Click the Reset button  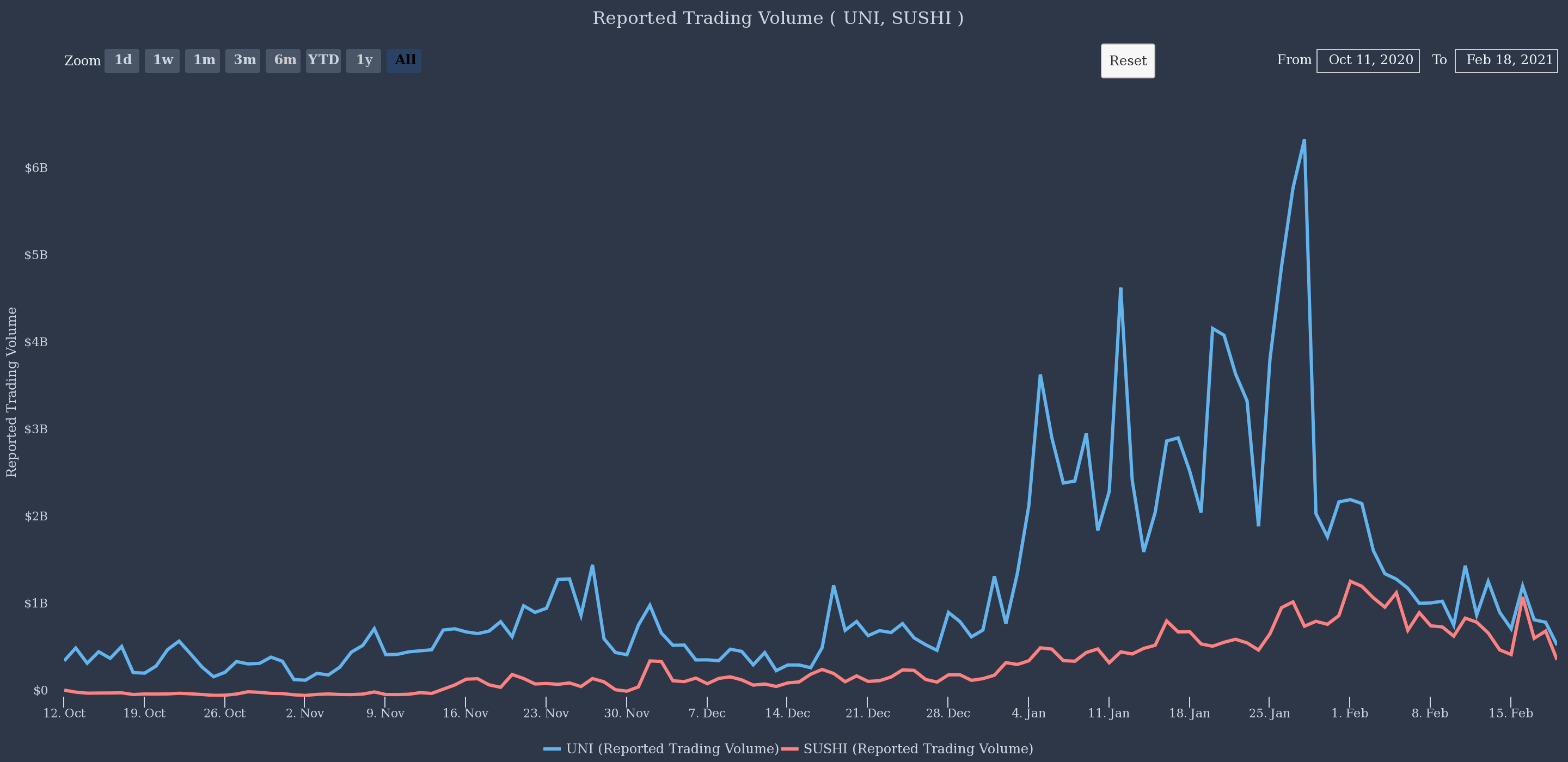click(1128, 61)
